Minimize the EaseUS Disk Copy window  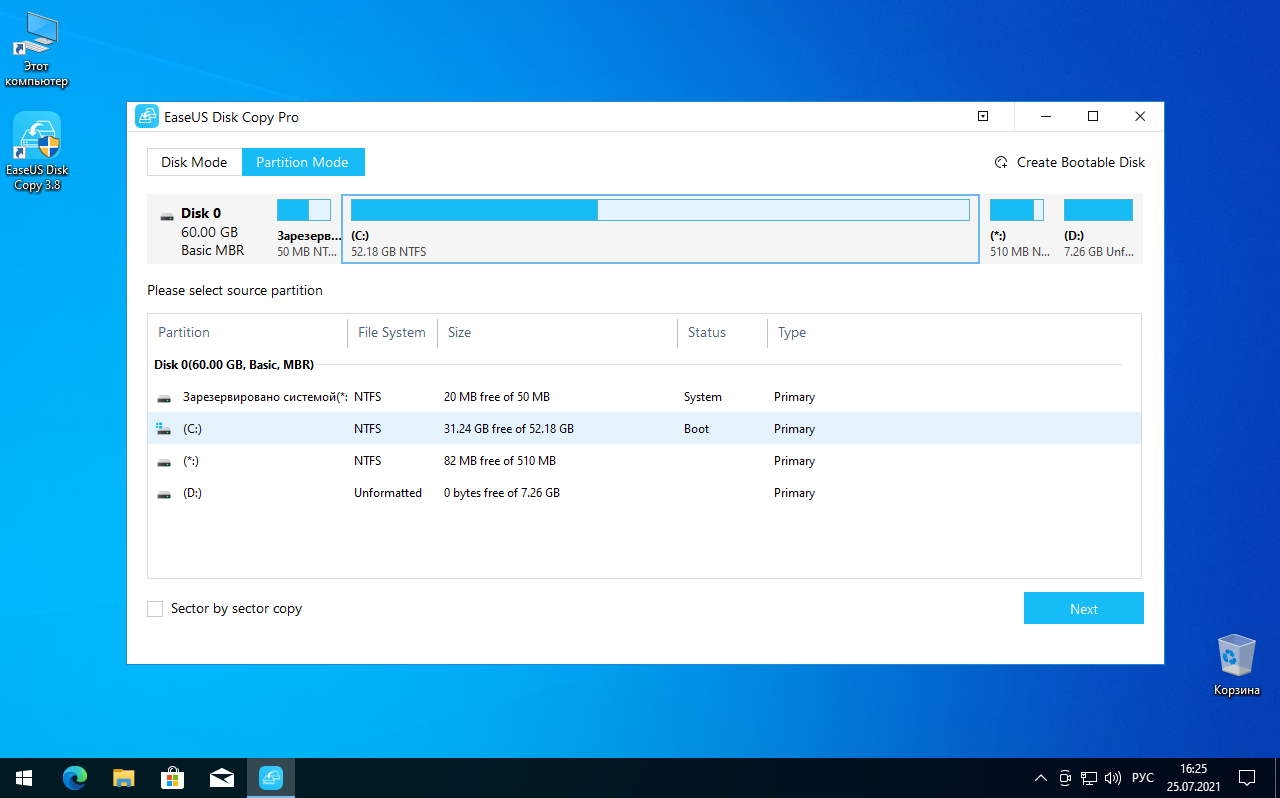pyautogui.click(x=1046, y=116)
